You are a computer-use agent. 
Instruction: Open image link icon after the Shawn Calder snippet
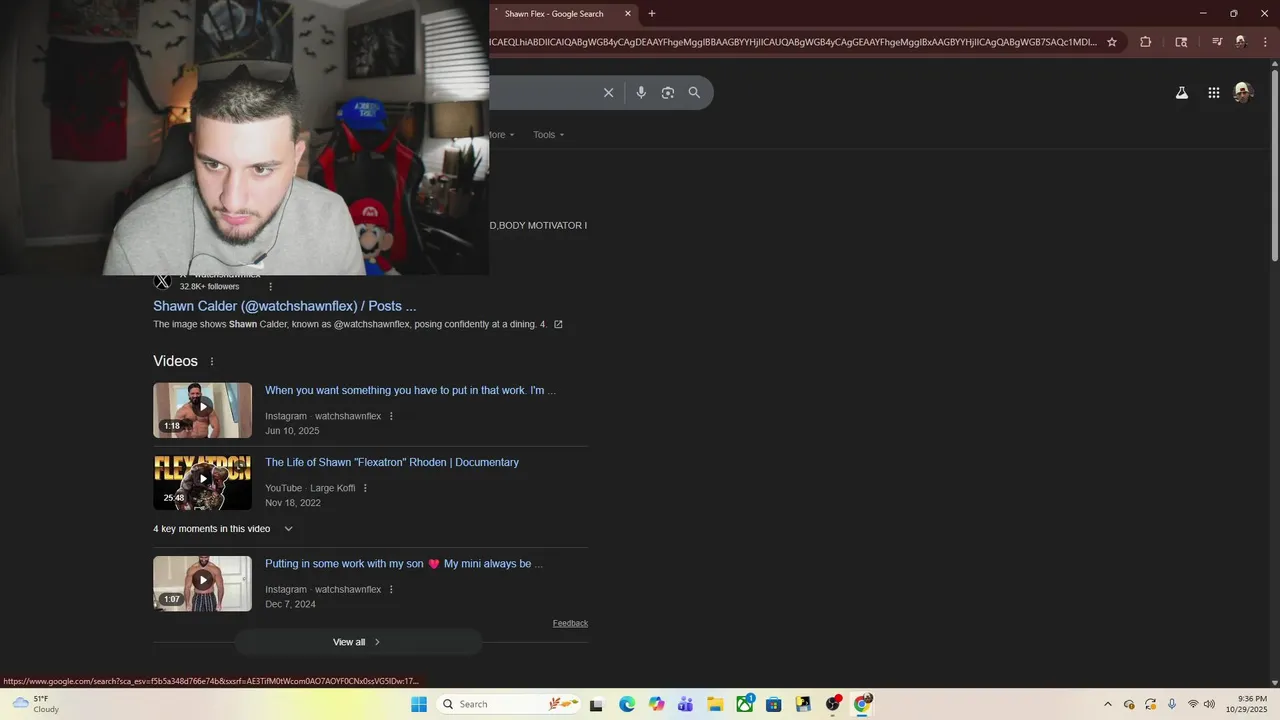click(558, 324)
